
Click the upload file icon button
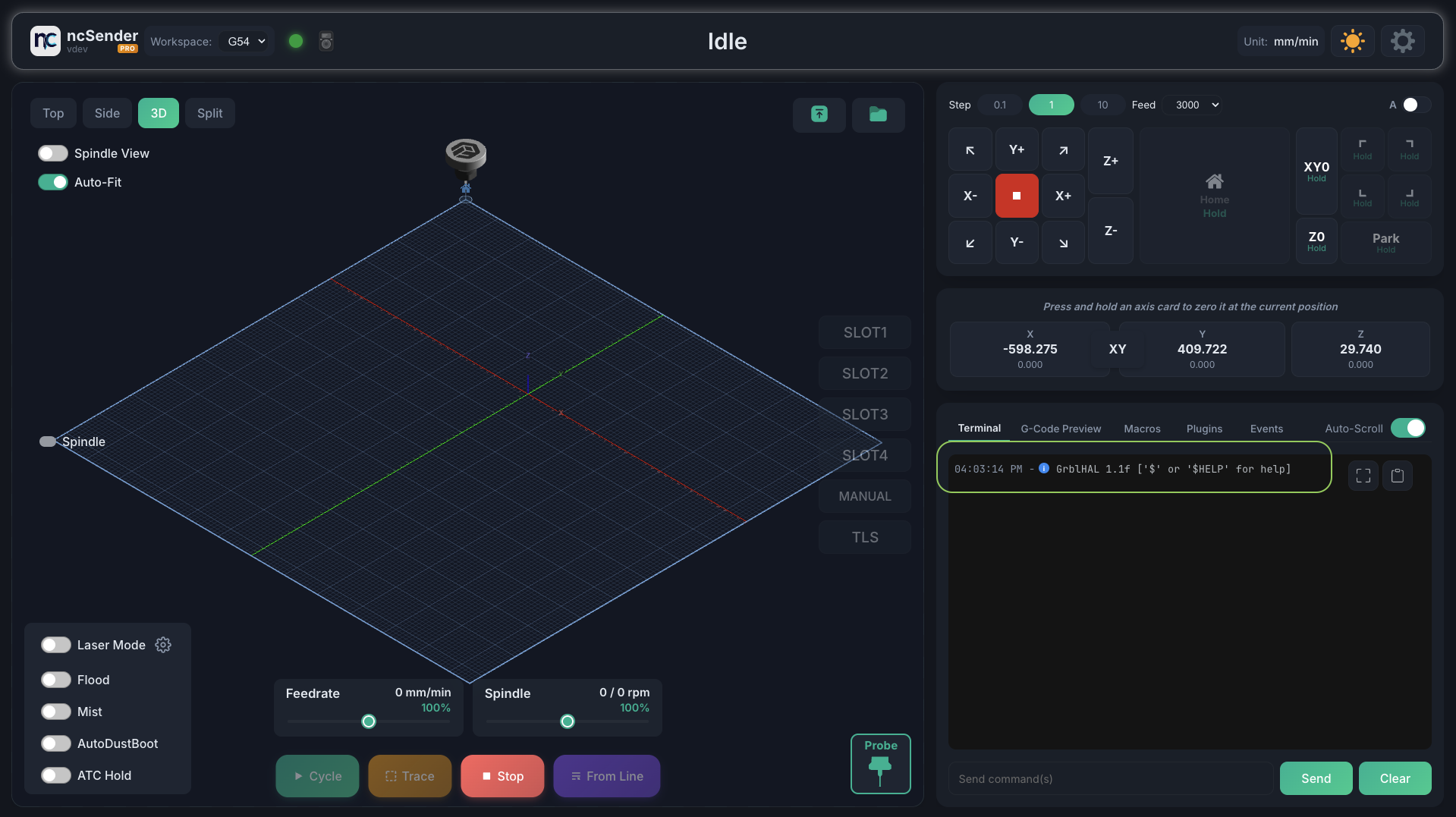tap(819, 115)
